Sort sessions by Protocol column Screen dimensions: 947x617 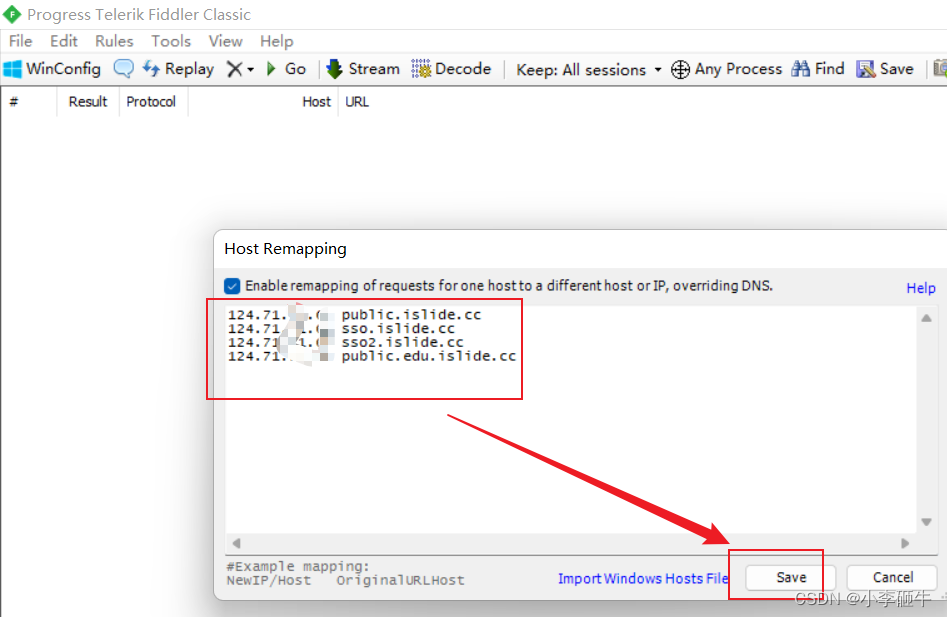coord(151,101)
